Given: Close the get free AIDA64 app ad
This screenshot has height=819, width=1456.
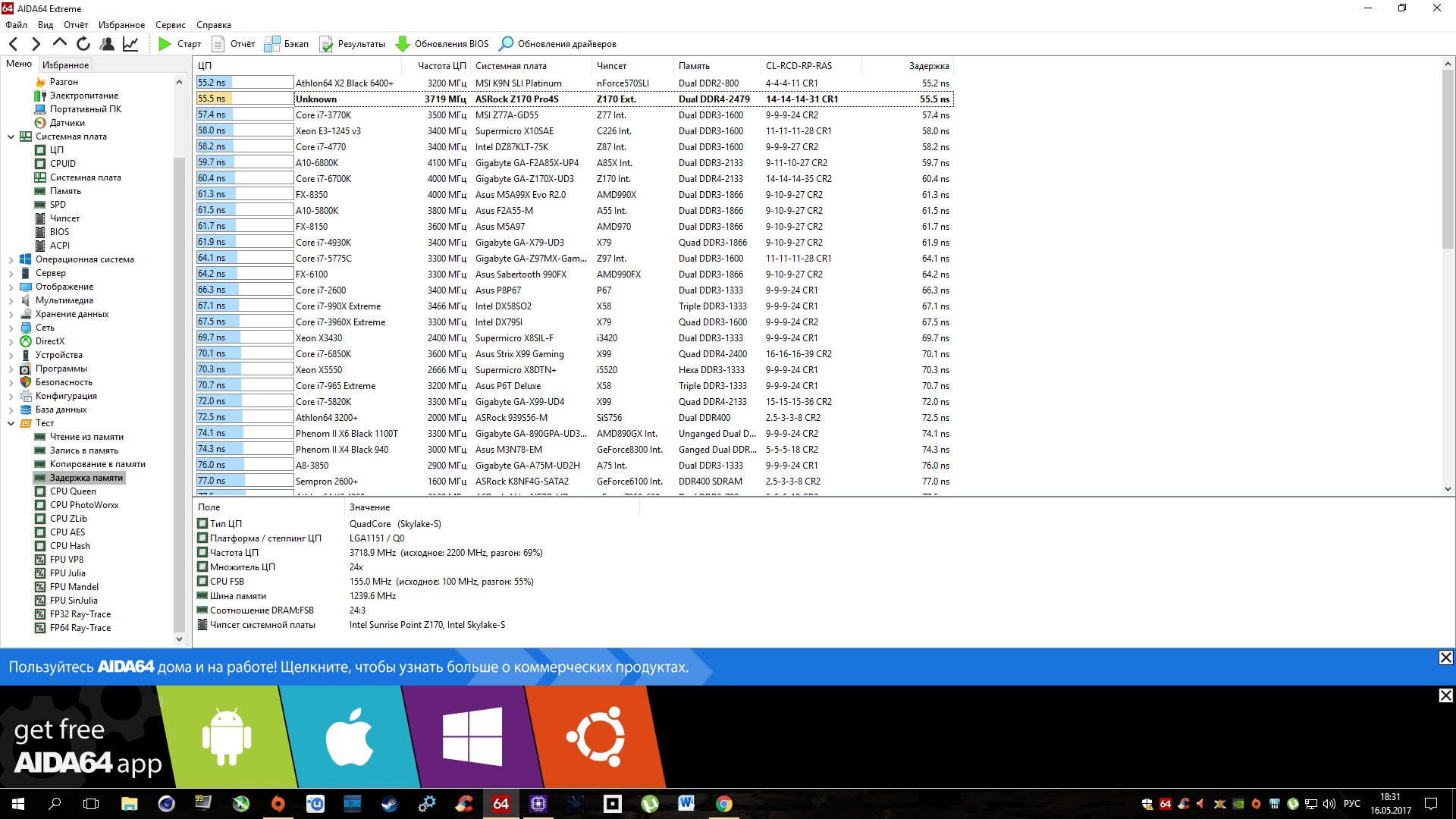Looking at the screenshot, I should (1445, 695).
